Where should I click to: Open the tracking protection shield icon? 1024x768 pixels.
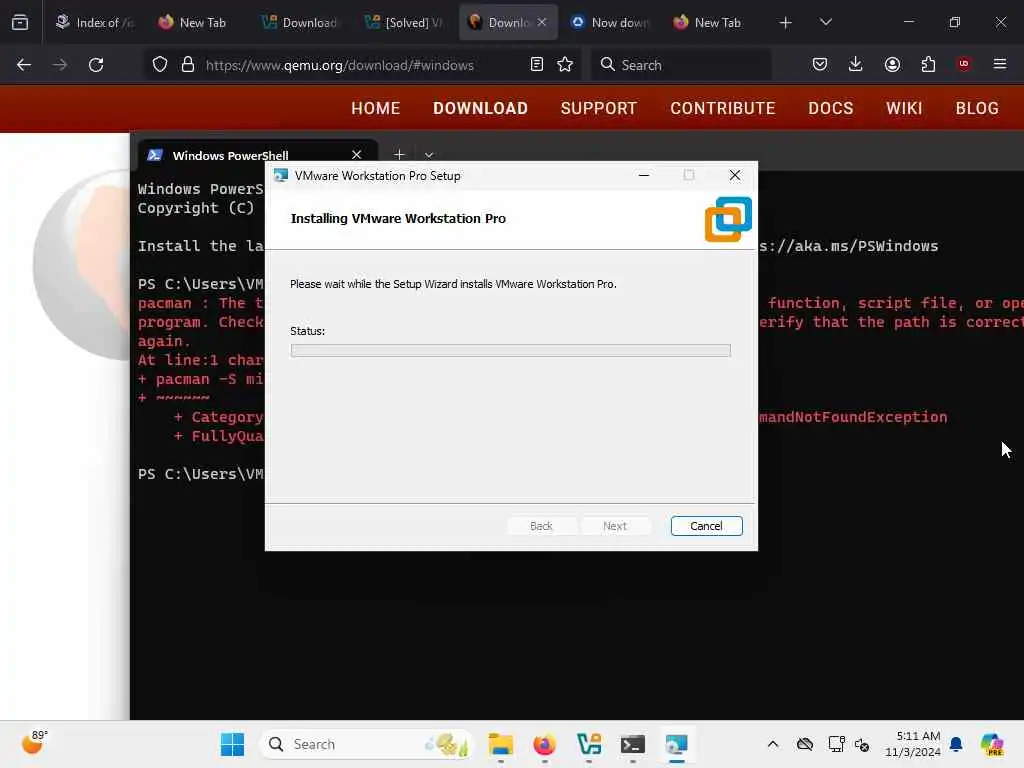click(160, 65)
